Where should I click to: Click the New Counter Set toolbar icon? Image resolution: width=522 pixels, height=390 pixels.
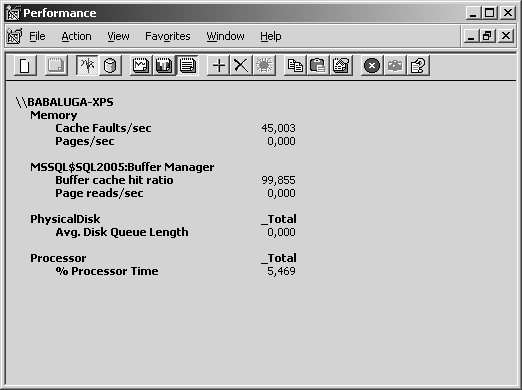click(x=25, y=65)
